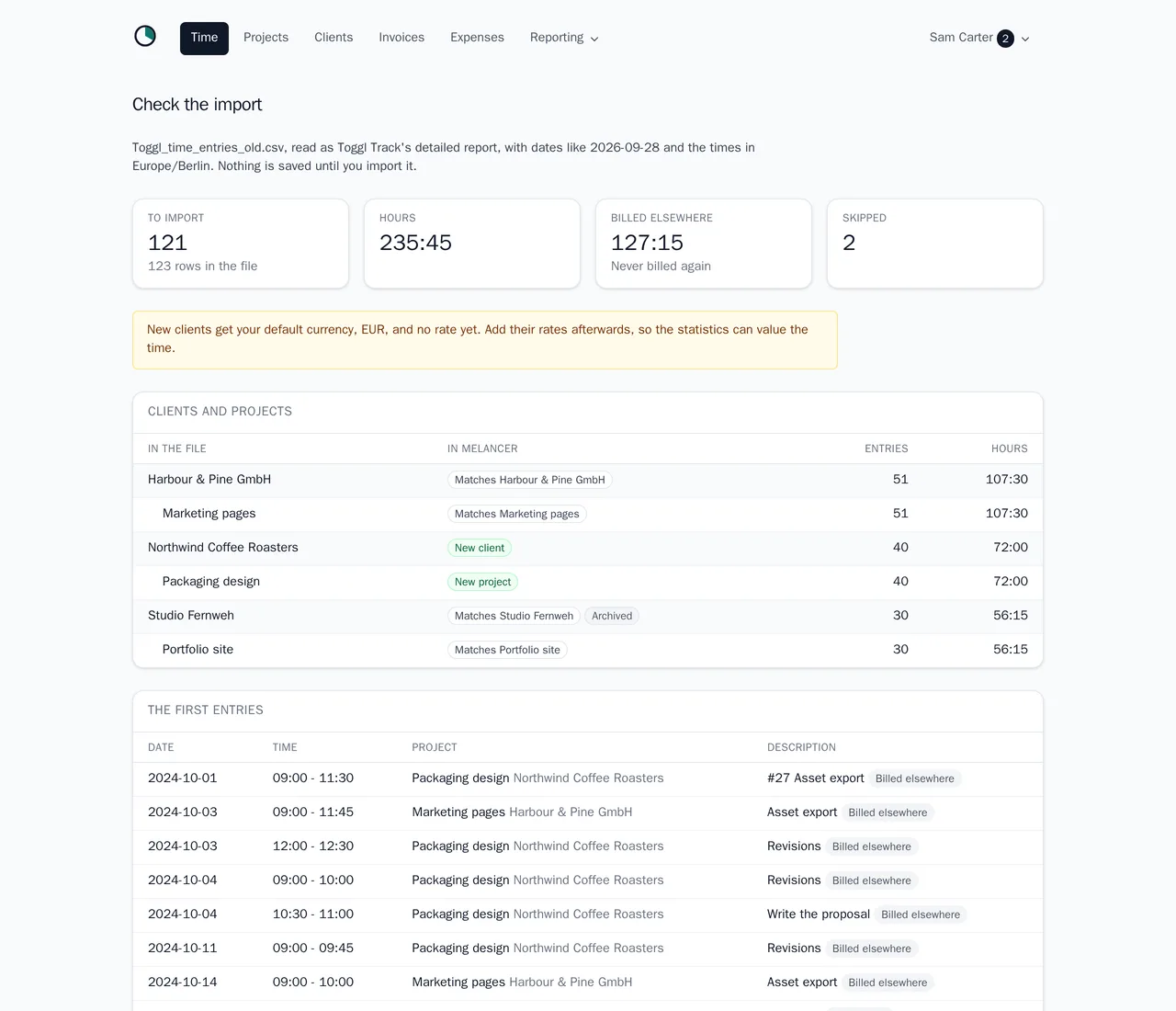This screenshot has height=1011, width=1176.
Task: Click the Studio Fernweh client name
Action: pos(191,615)
